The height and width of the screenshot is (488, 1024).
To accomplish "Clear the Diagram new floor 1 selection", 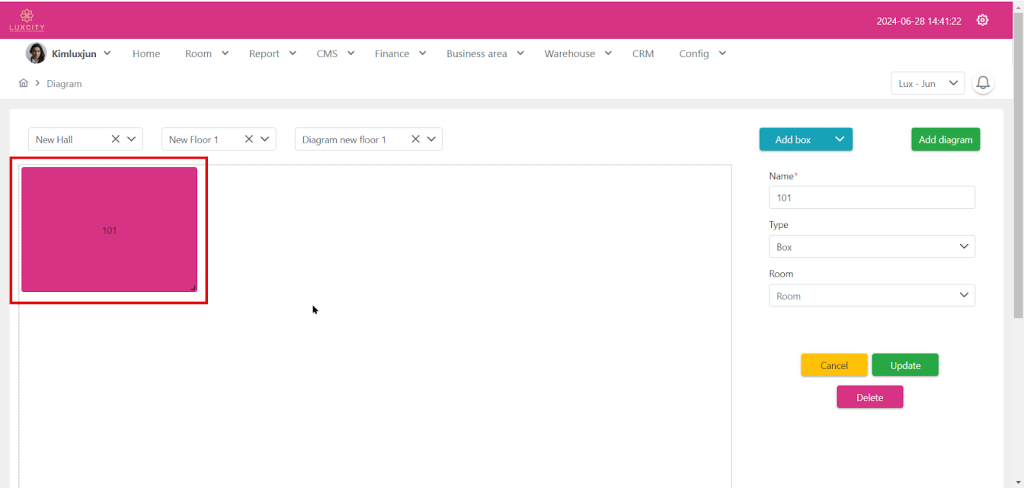I will [416, 140].
